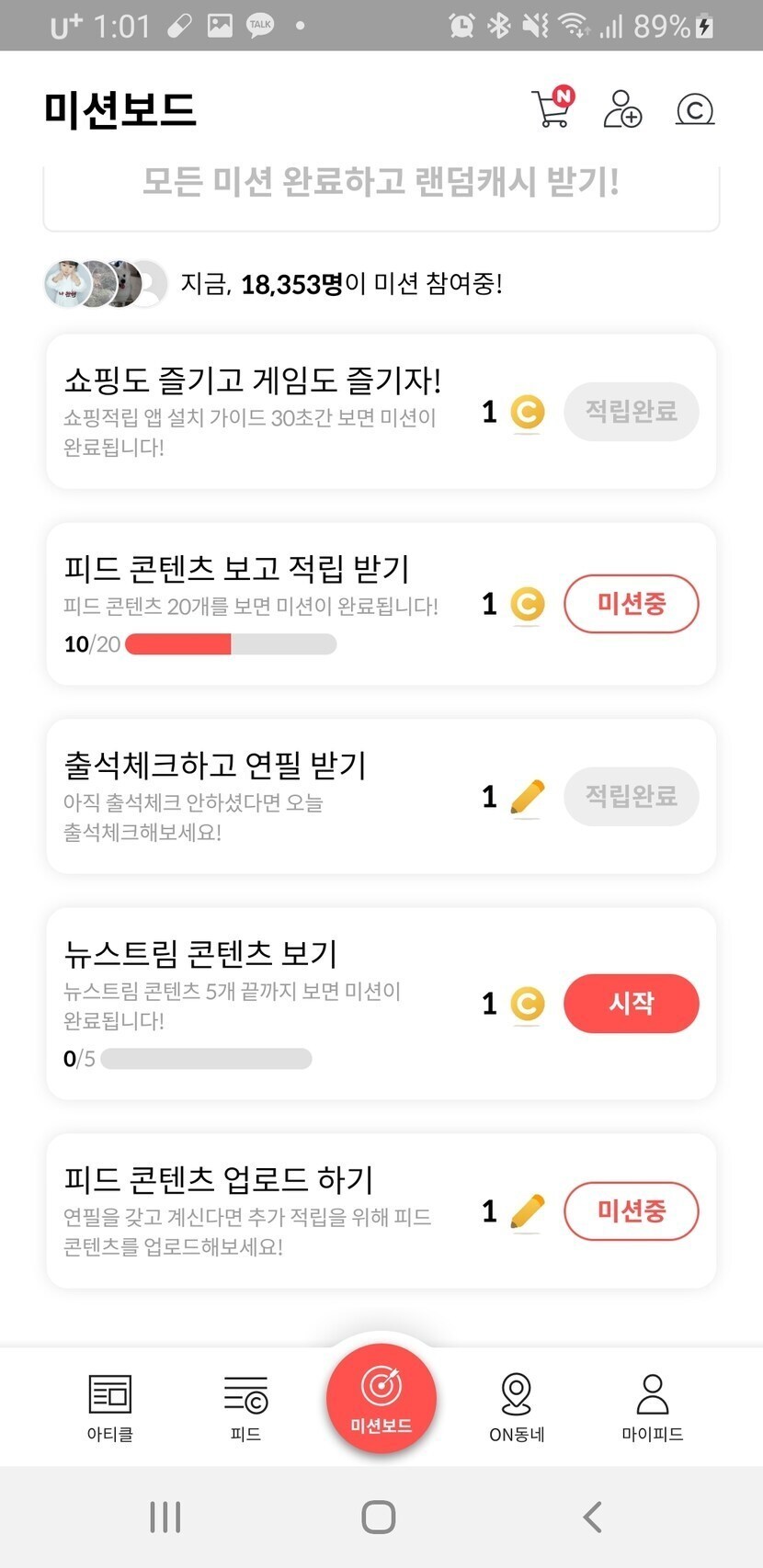Tap 미션중 button for feed content upload
763x1568 pixels.
click(x=631, y=1211)
